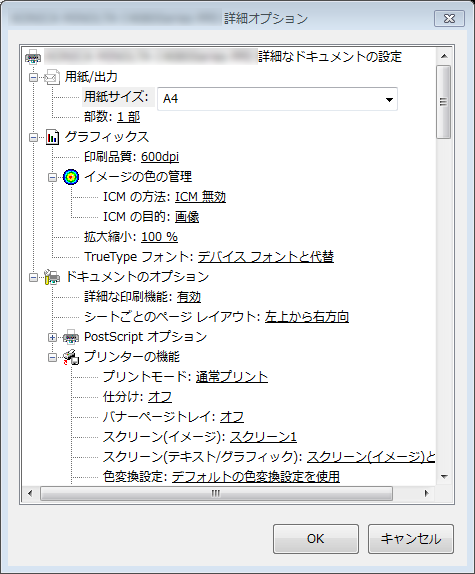The height and width of the screenshot is (574, 475).
Task: Click the 印刷品質 value 600dpi
Action: [160, 157]
